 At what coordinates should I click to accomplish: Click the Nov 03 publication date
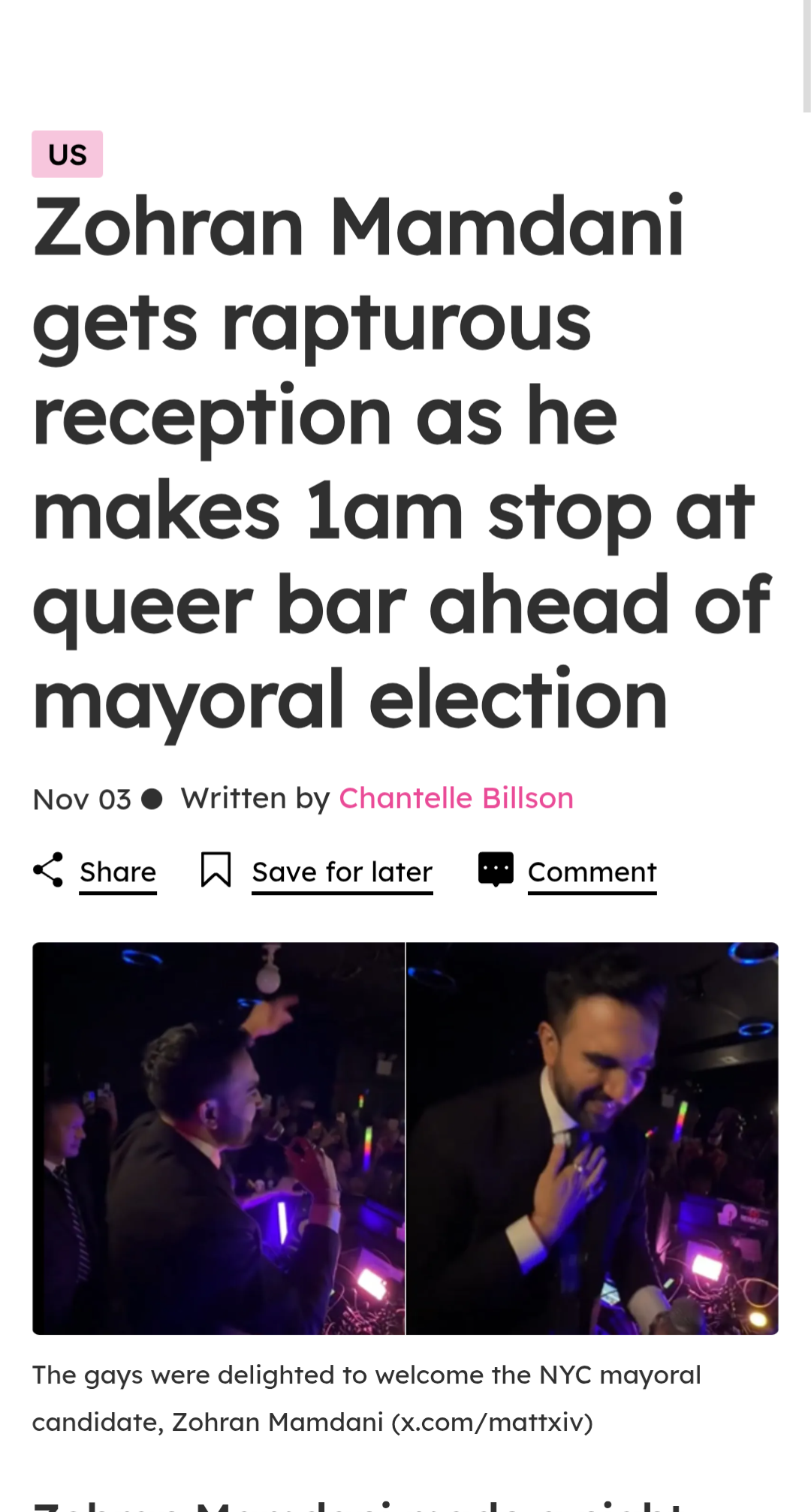82,800
